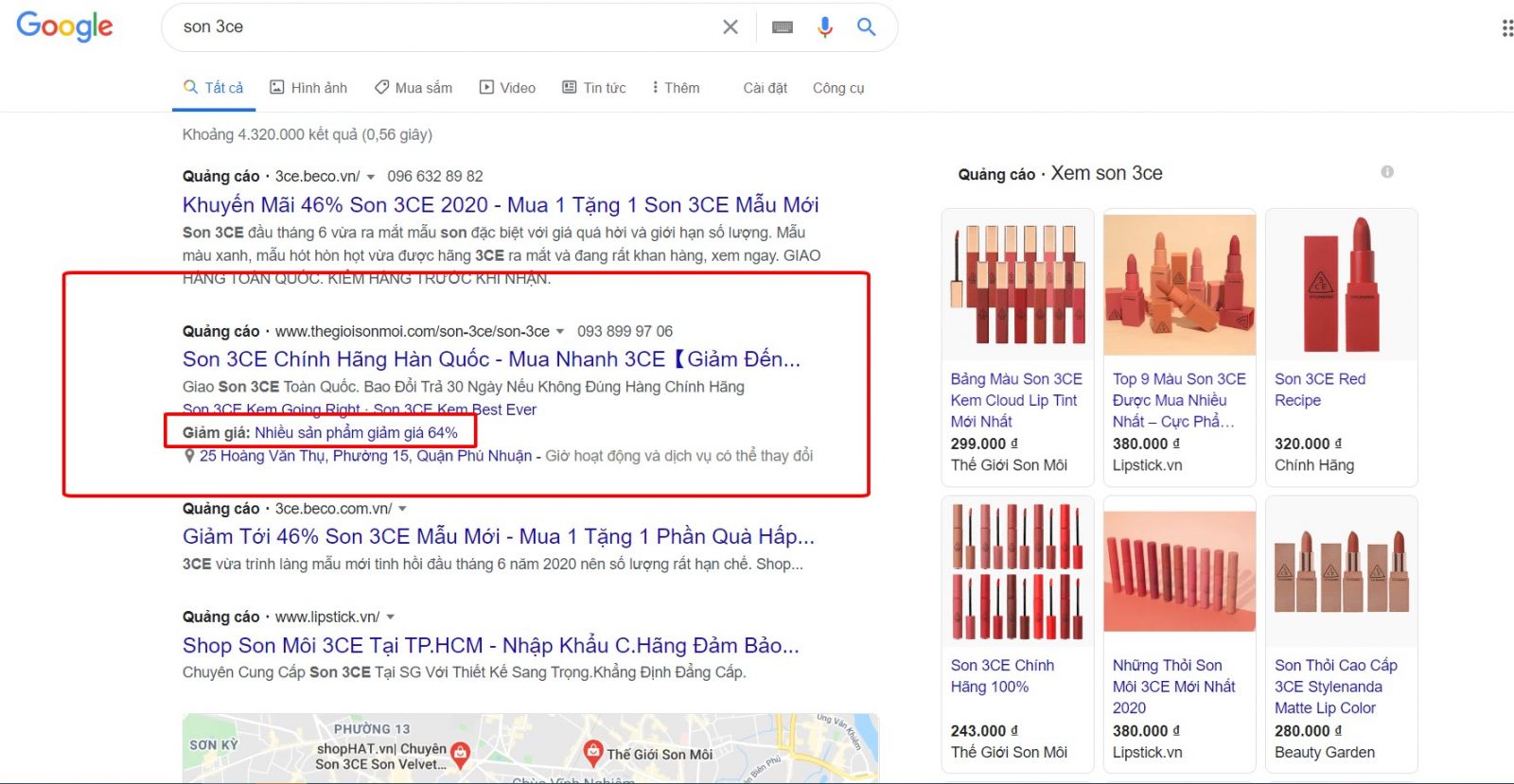This screenshot has height=784, width=1514.
Task: Open Son 3CE Chính Hãng 100% product image
Action: pyautogui.click(x=1018, y=571)
